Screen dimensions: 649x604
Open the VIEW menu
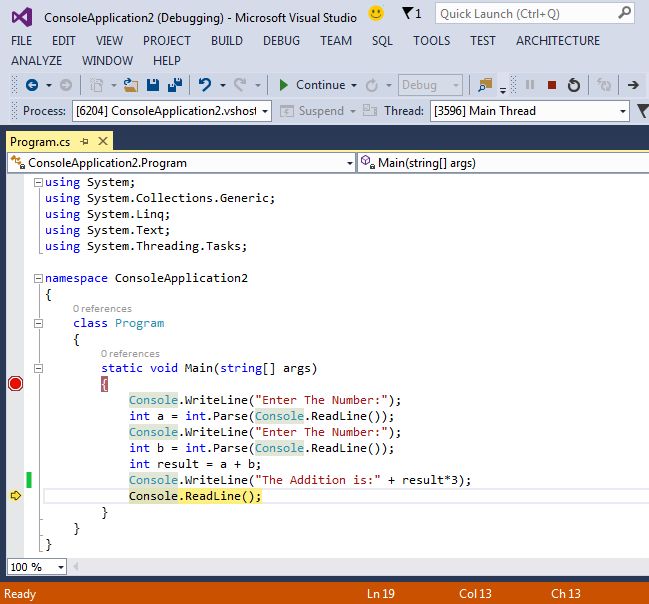(x=110, y=41)
